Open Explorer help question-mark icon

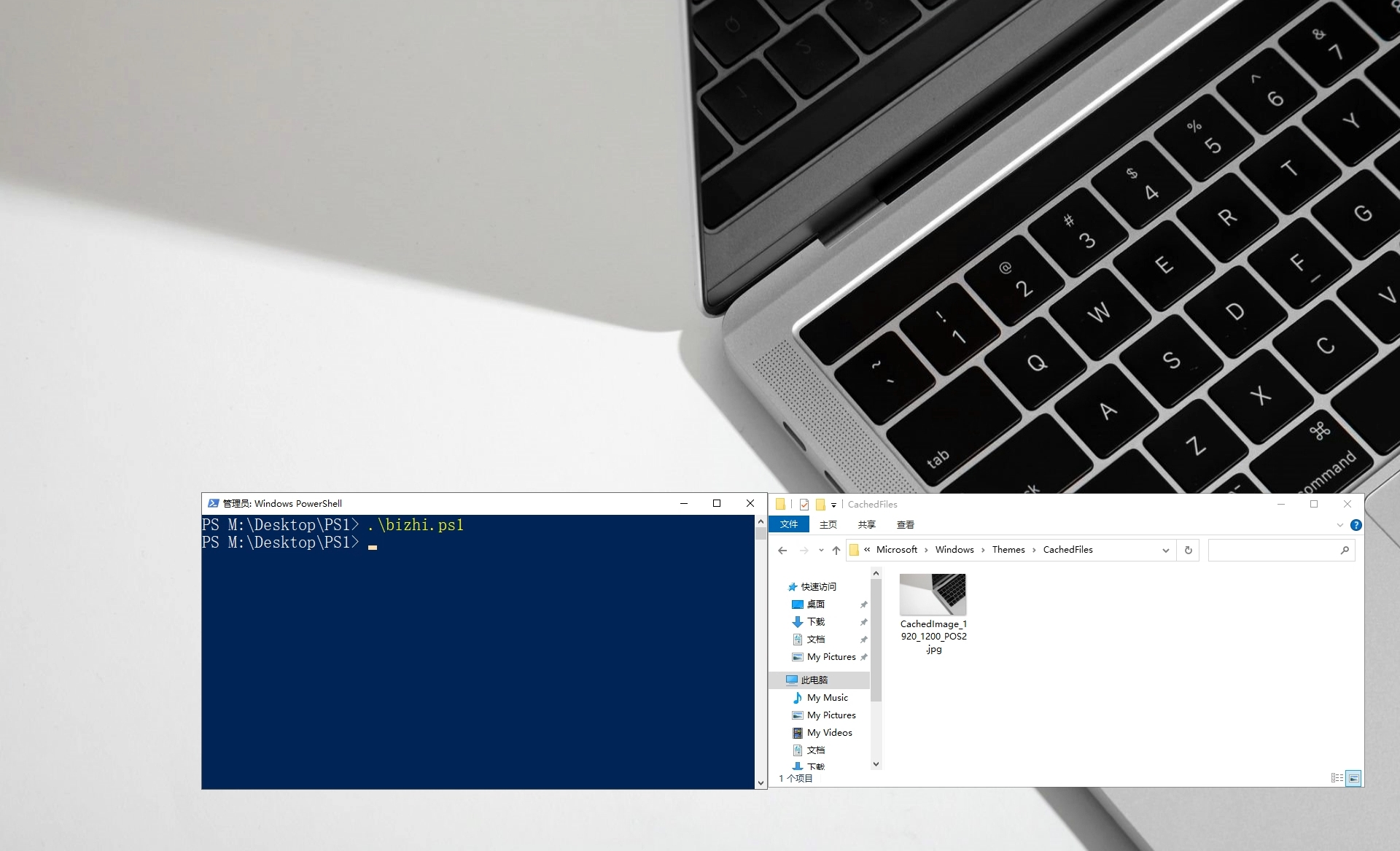(1356, 525)
